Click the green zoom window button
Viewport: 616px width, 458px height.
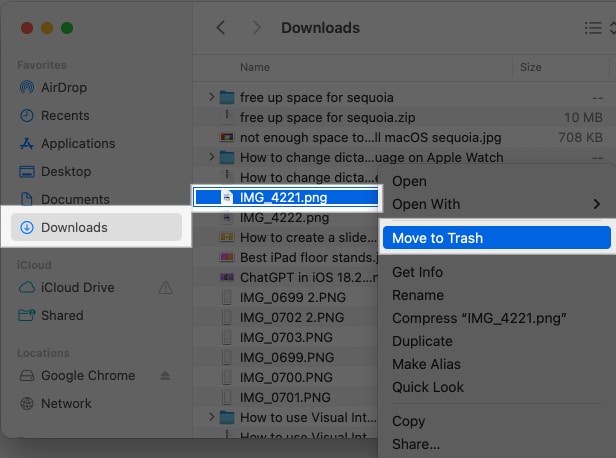[67, 28]
